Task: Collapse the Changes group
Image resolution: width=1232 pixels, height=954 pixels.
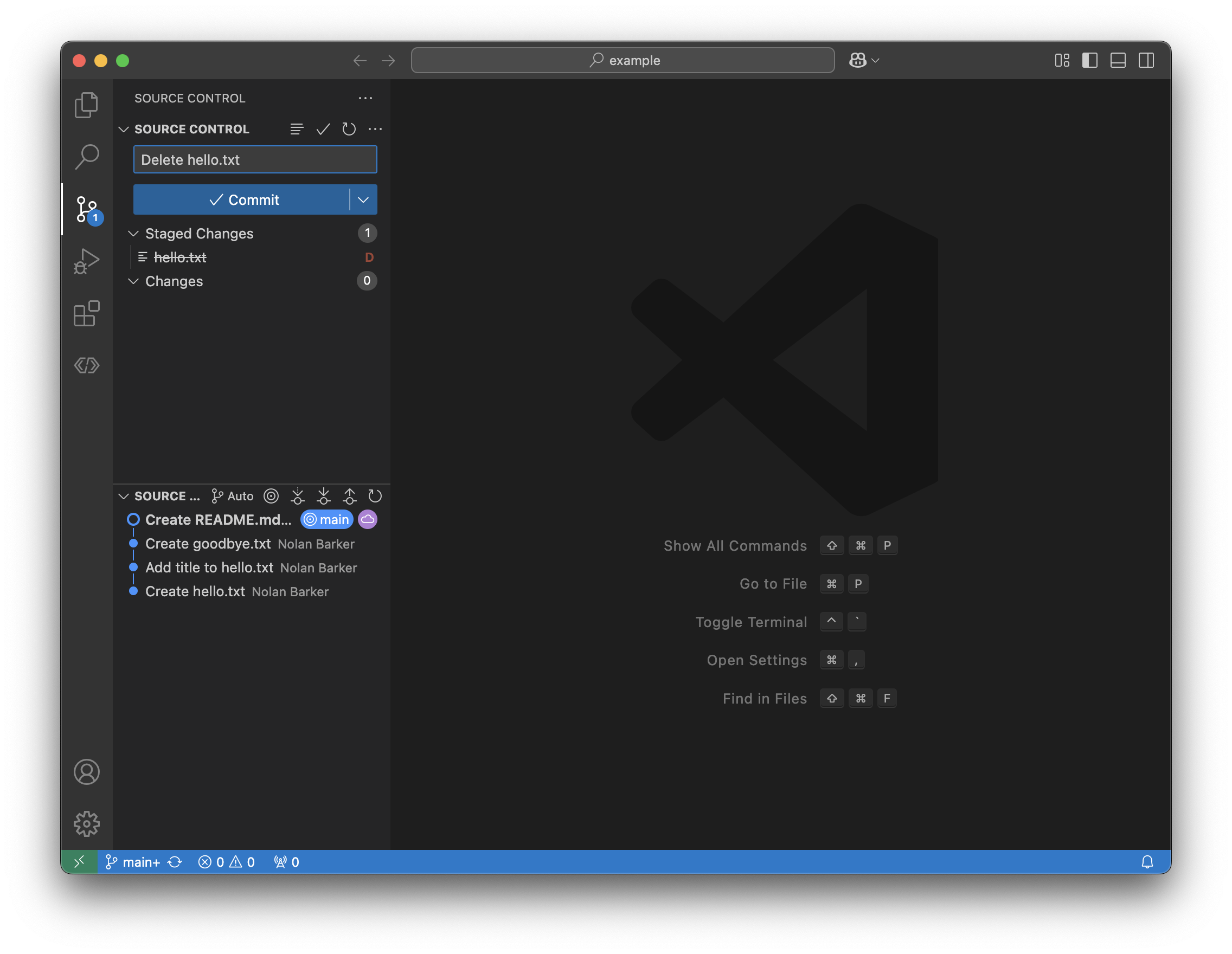Action: click(x=133, y=281)
